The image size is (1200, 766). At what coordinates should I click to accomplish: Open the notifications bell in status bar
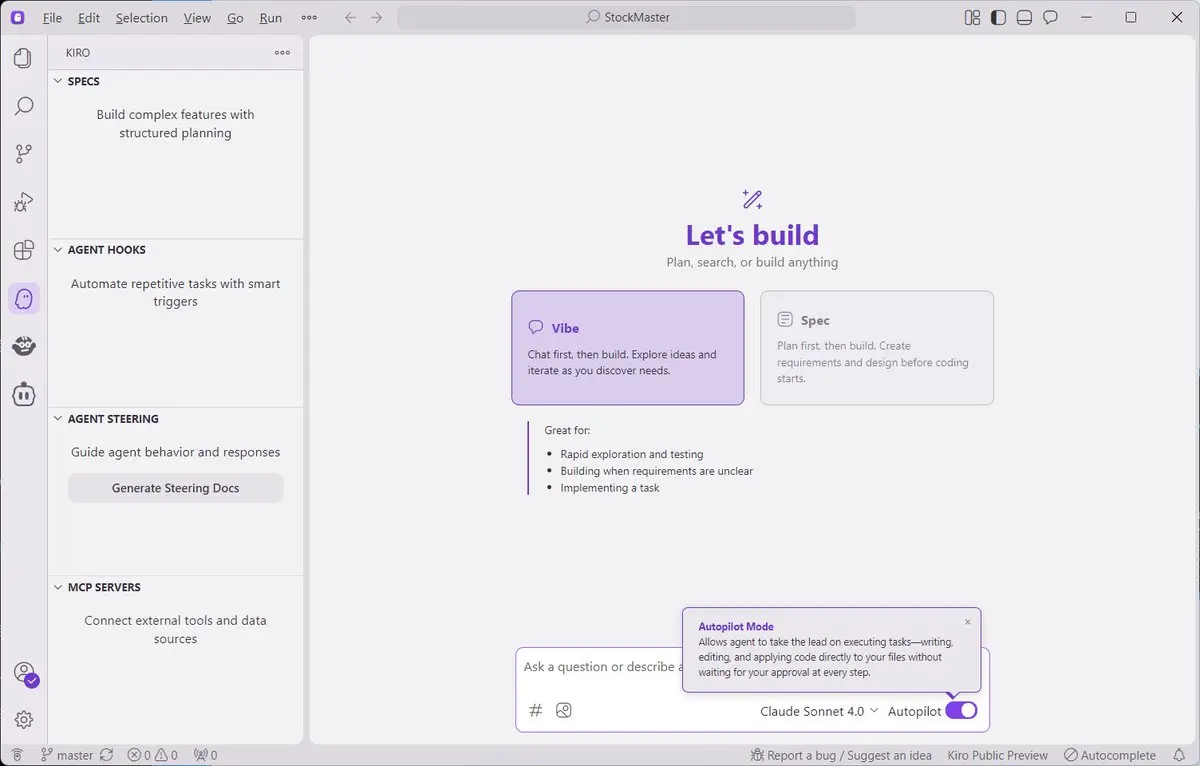coord(1181,755)
